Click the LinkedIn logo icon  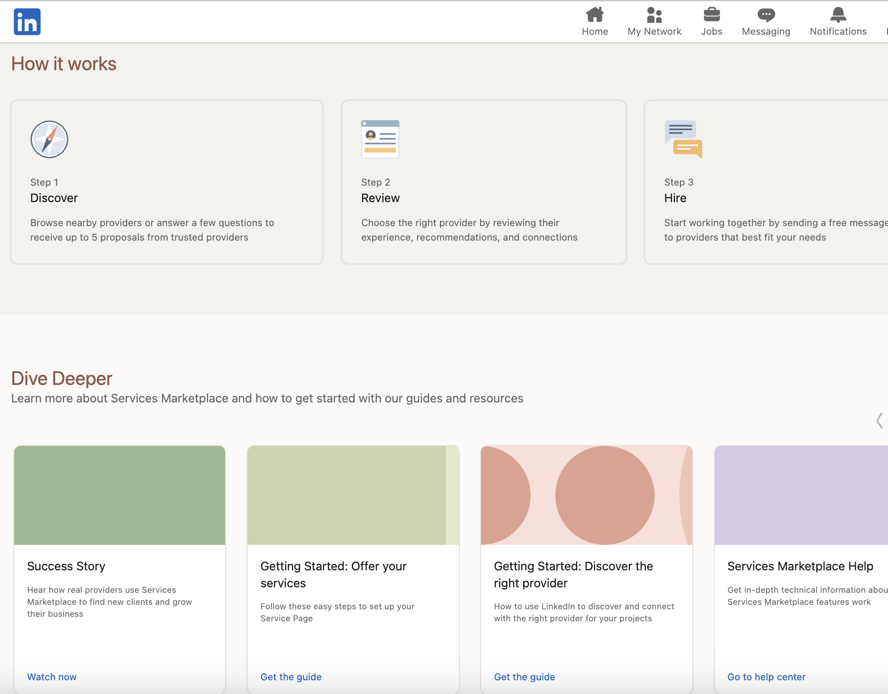point(26,21)
